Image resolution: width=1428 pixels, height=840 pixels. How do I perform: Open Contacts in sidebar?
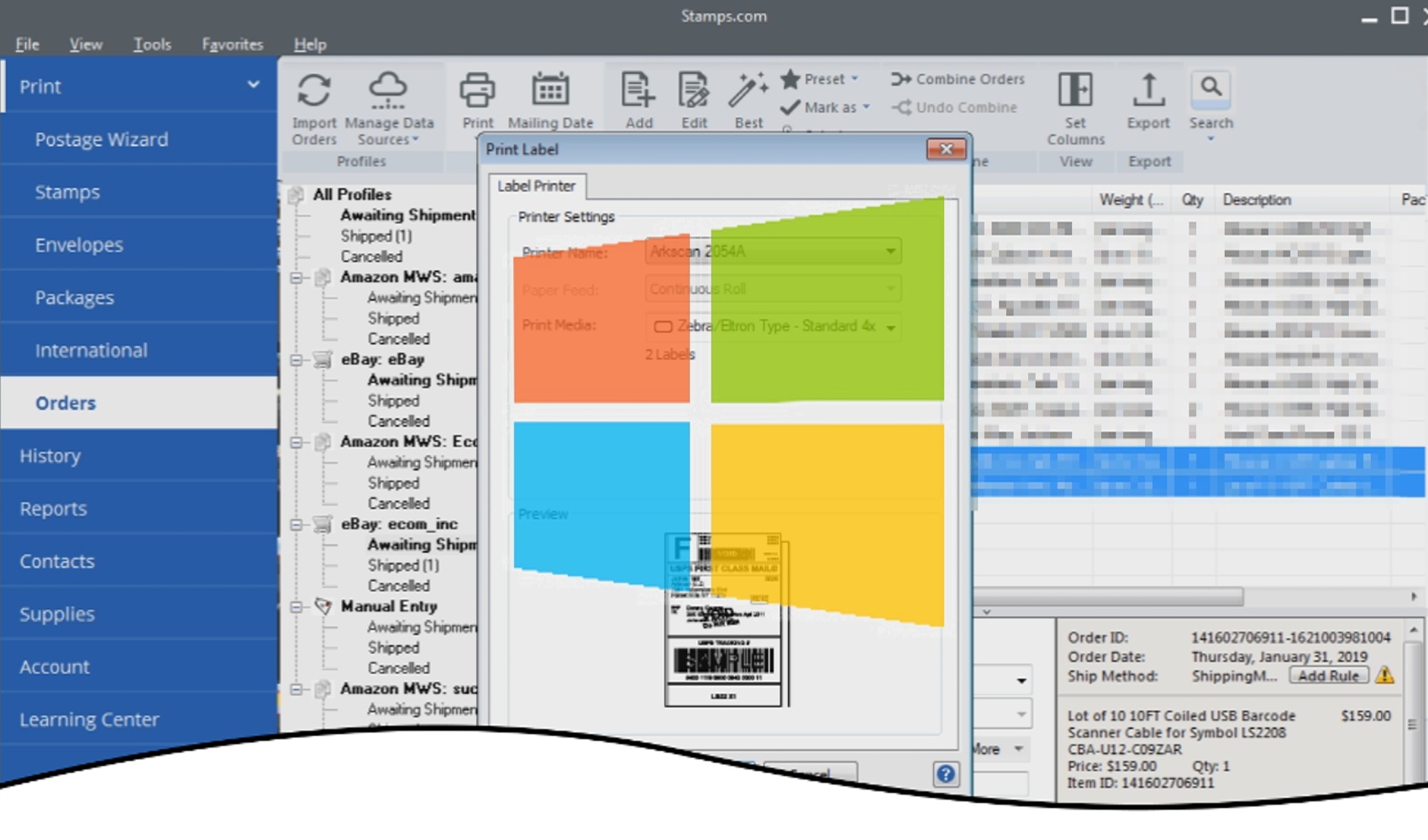click(139, 561)
